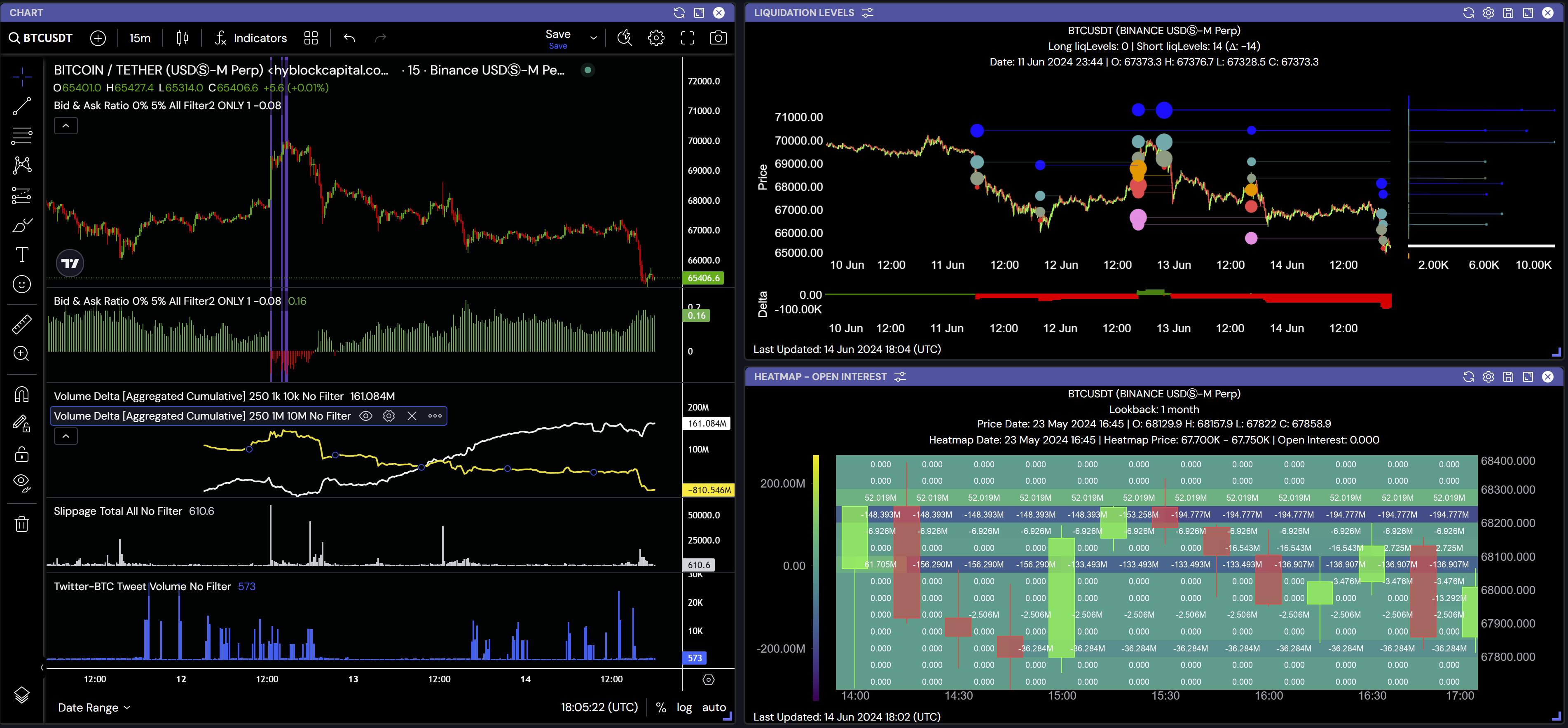Open the 15m timeframe menu

click(139, 38)
